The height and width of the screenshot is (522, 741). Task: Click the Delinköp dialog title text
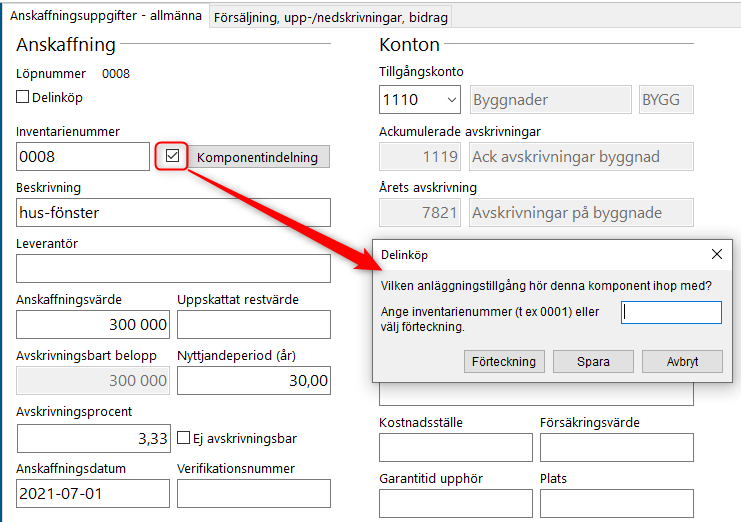[405, 255]
